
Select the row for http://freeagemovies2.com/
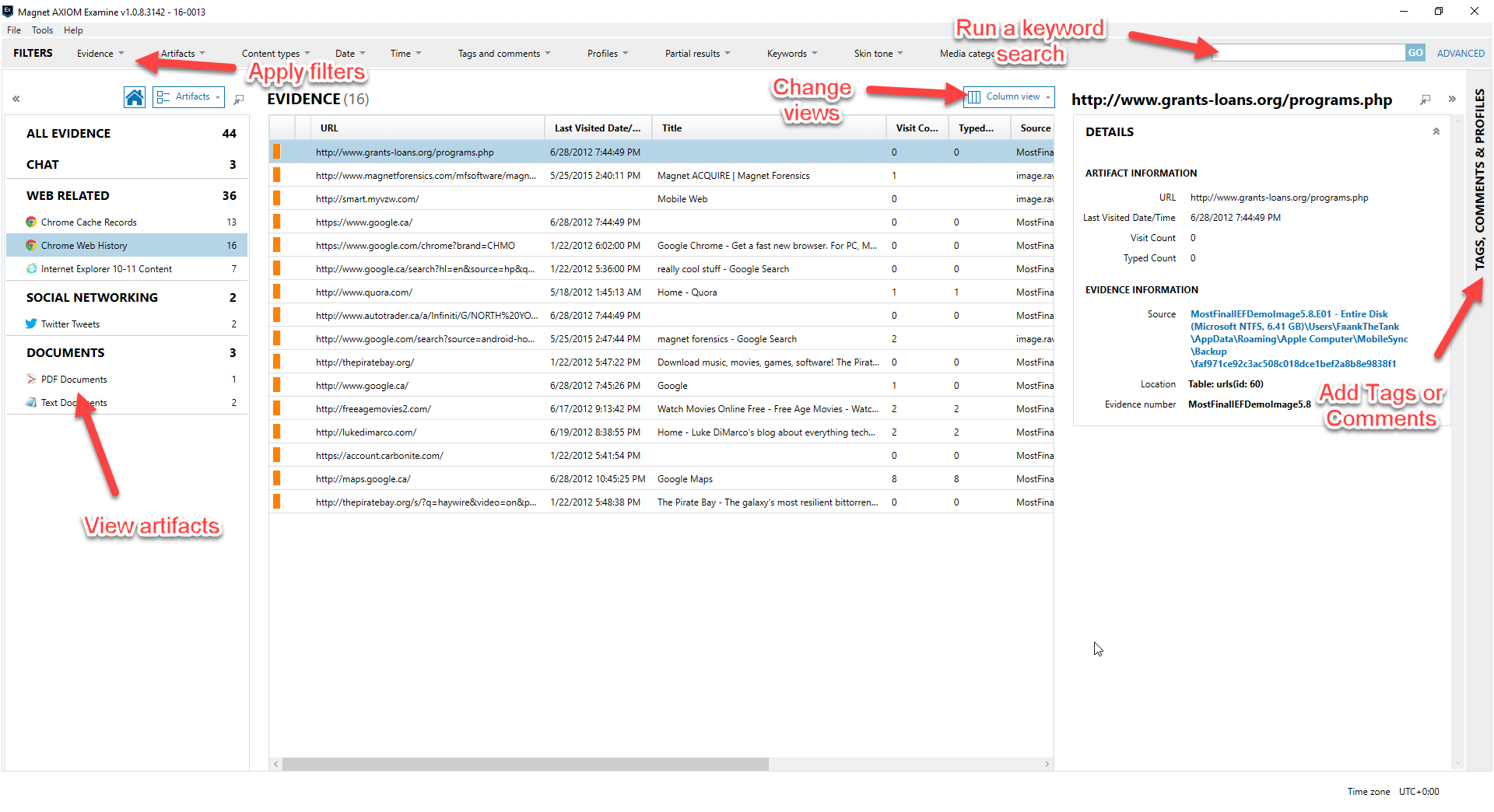(x=661, y=408)
